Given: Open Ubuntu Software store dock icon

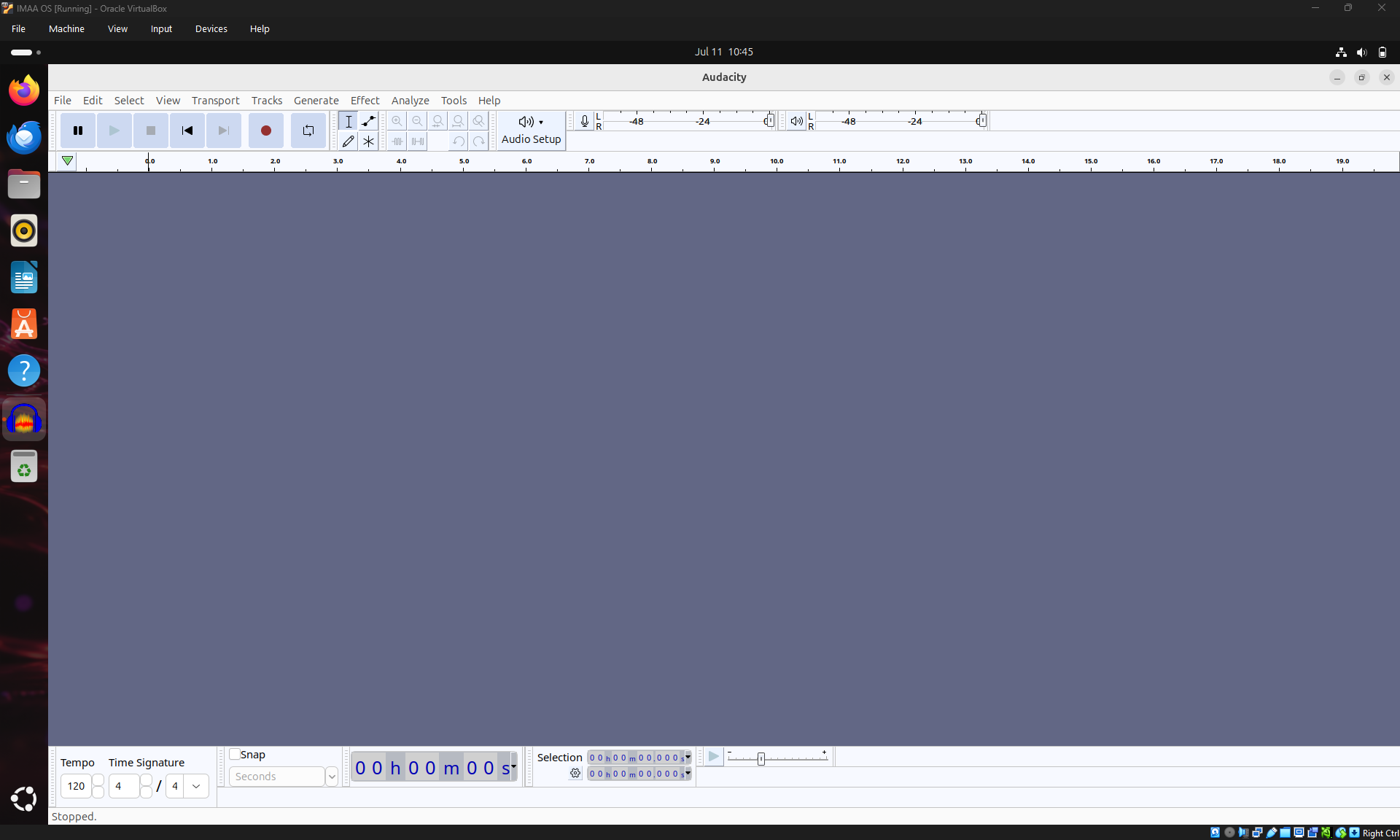Looking at the screenshot, I should (x=24, y=324).
